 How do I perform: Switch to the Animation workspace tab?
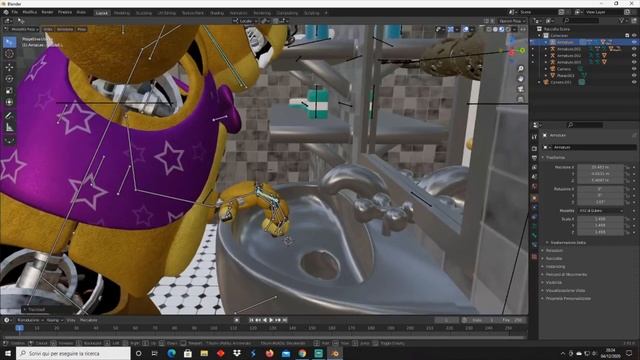238,13
